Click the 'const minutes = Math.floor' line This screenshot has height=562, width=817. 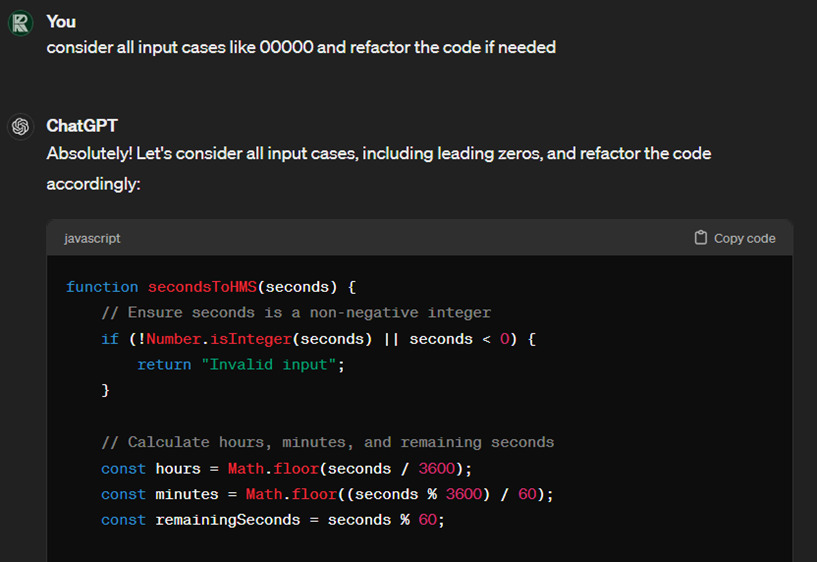(327, 494)
